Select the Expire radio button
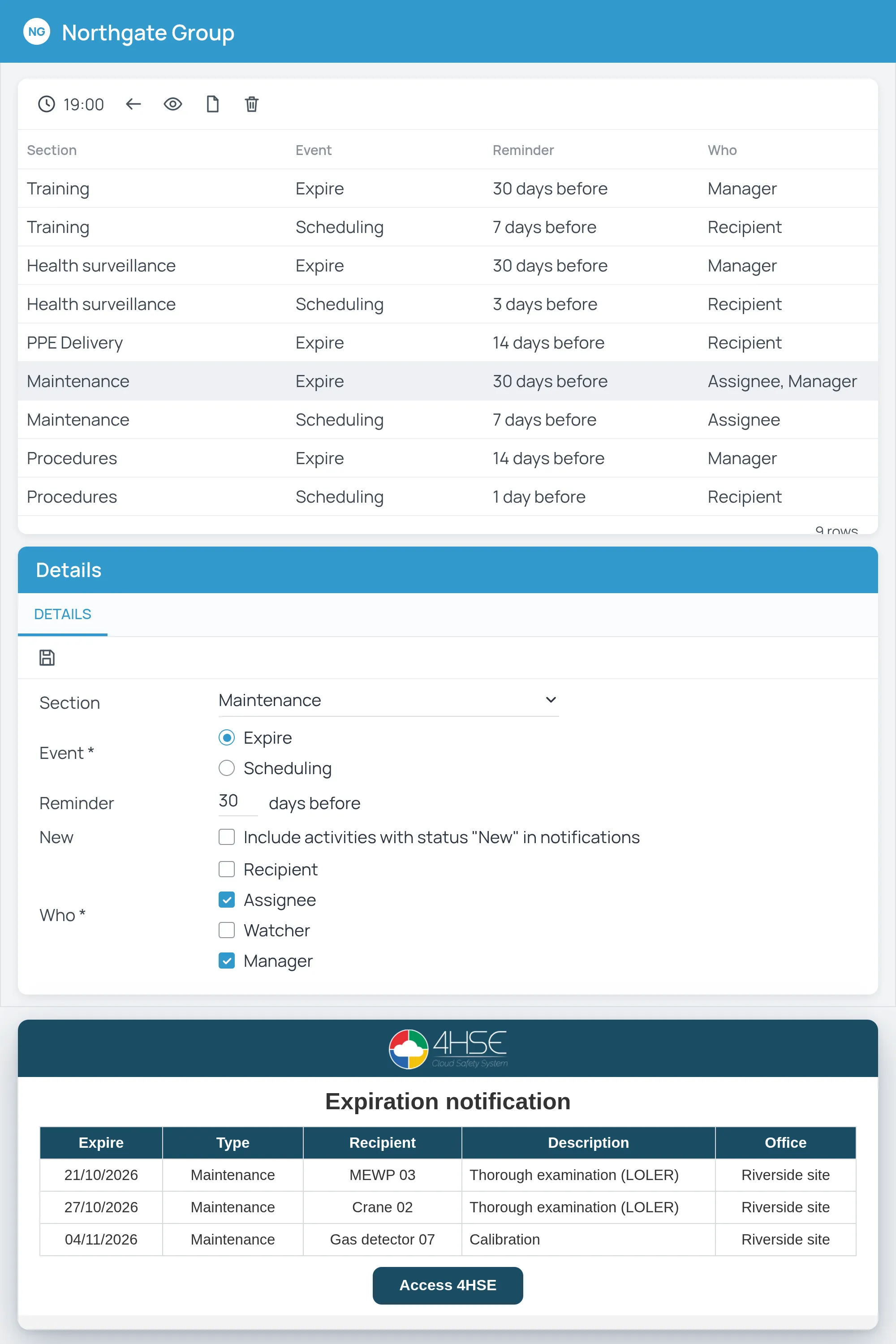The width and height of the screenshot is (896, 1344). [x=227, y=738]
